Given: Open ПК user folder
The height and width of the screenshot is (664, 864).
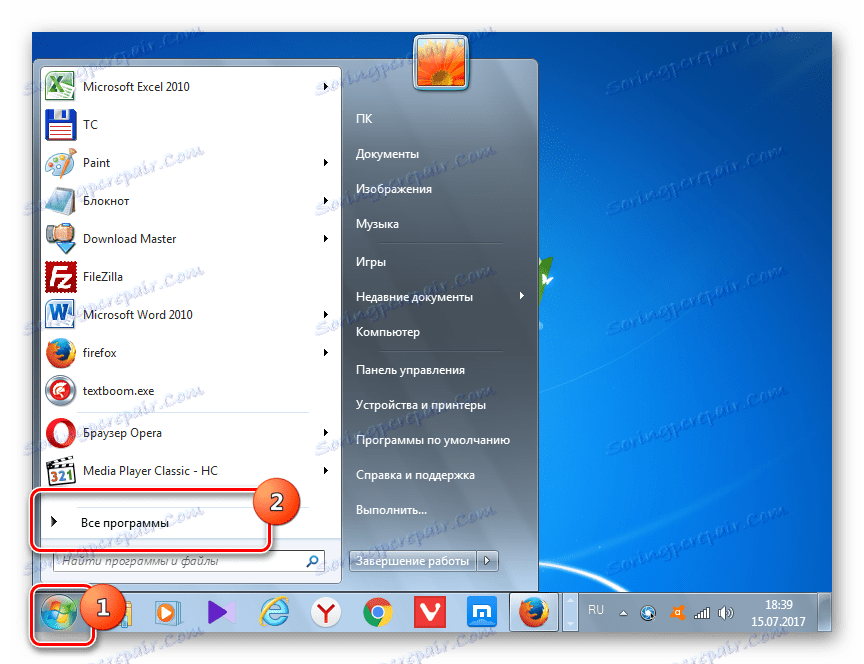Looking at the screenshot, I should 364,118.
